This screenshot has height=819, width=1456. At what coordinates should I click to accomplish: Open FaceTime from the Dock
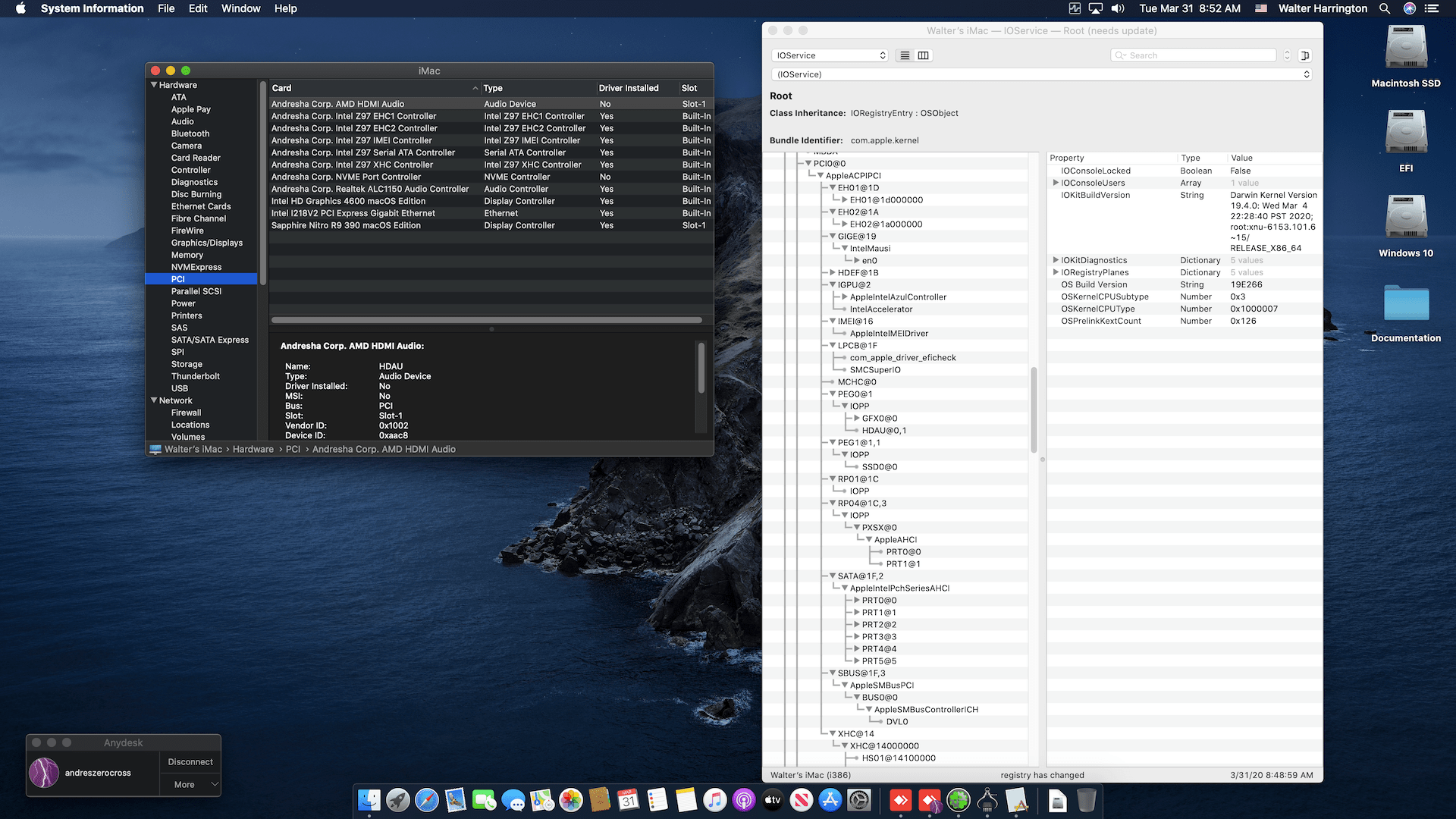(x=484, y=800)
